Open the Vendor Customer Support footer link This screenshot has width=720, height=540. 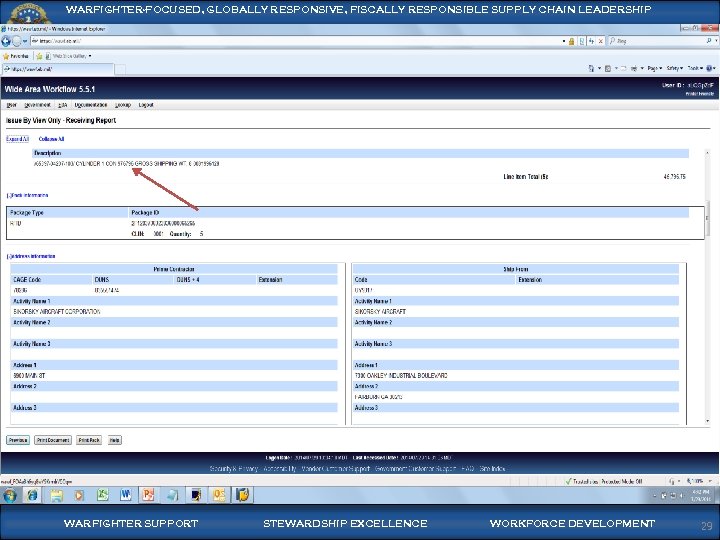(335, 469)
